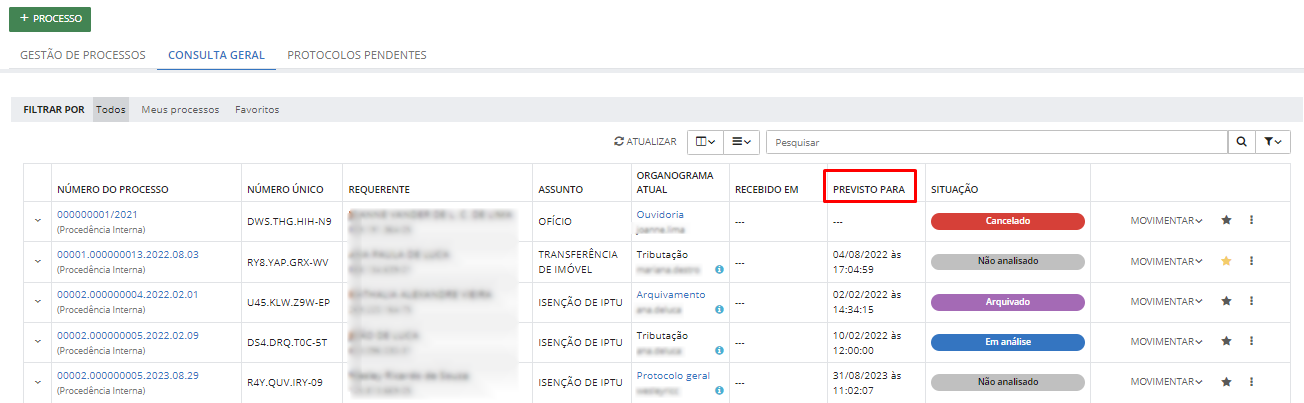Sort by NÚMERO DO PROCESSO column header
Viewport: 1304px width, 403px height.
pyautogui.click(x=113, y=189)
